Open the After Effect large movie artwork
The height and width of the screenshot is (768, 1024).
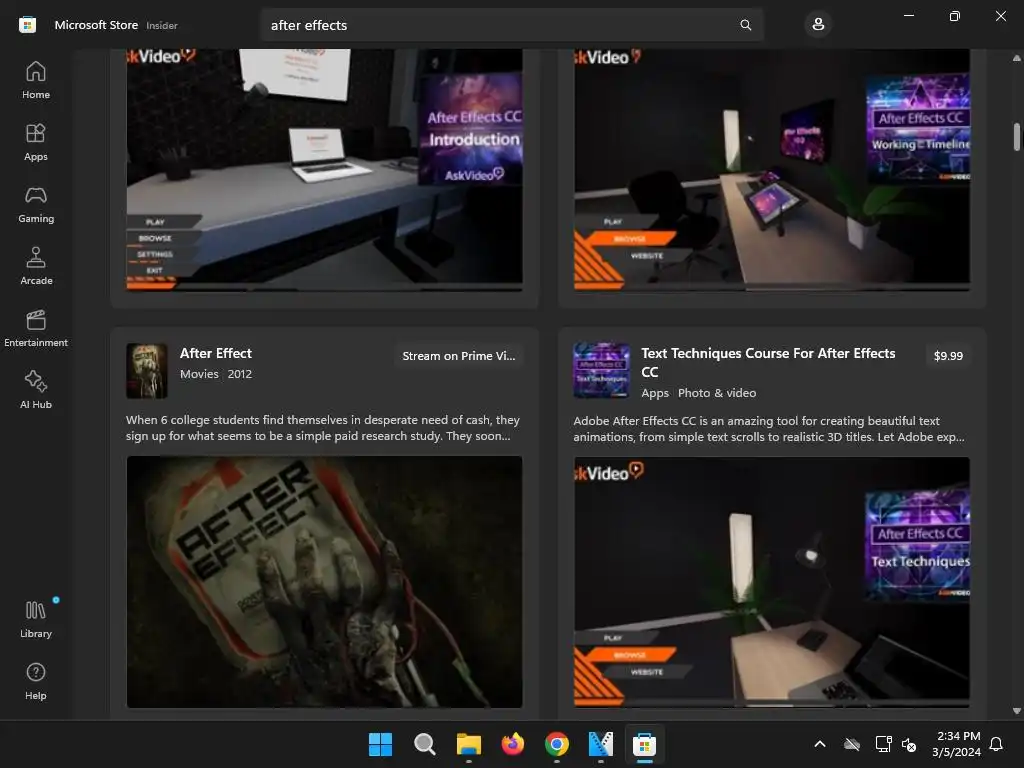tap(324, 582)
